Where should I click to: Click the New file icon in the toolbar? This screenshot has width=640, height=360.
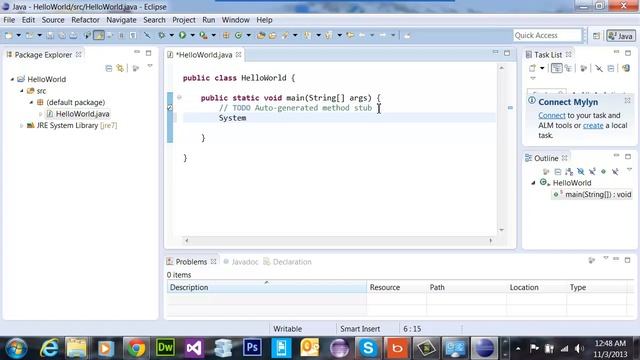(9, 36)
